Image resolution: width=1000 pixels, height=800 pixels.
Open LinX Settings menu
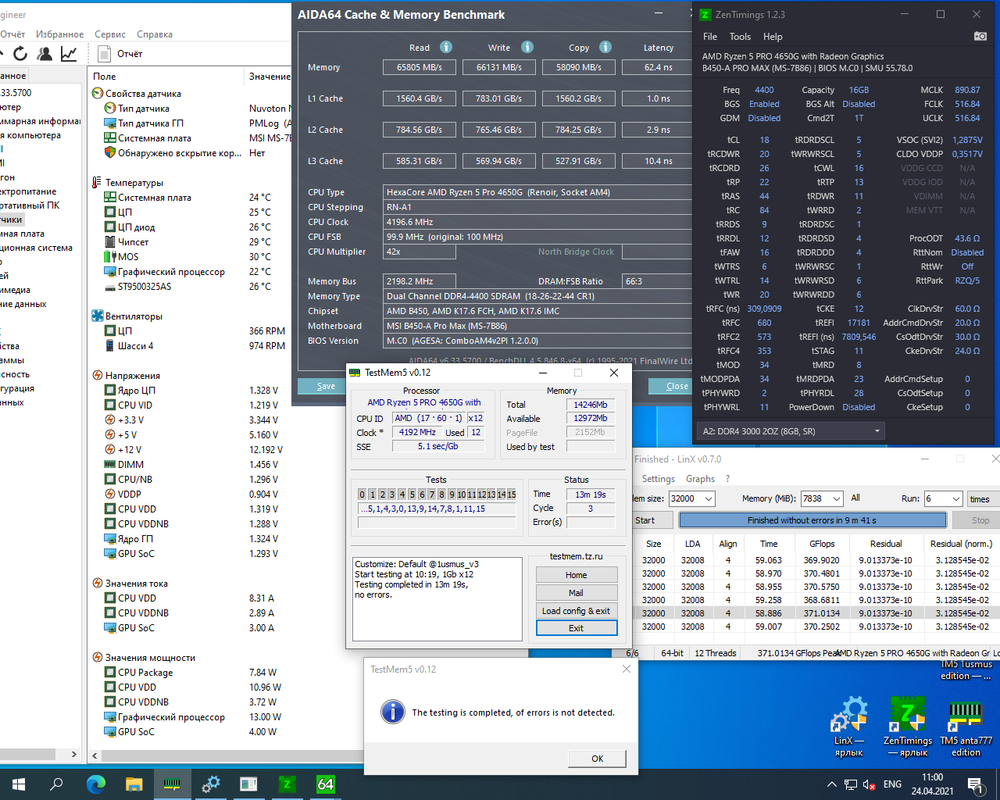click(x=658, y=478)
